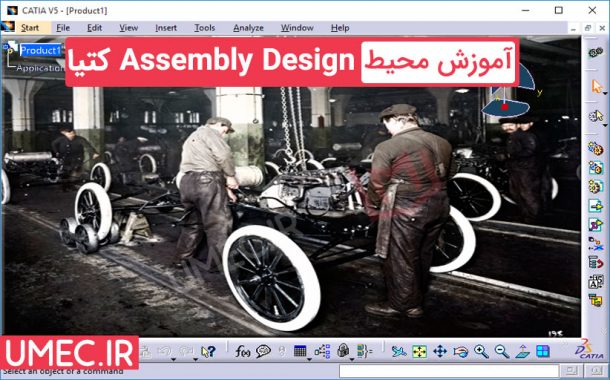
Task: Open the Tools menu
Action: pos(205,28)
